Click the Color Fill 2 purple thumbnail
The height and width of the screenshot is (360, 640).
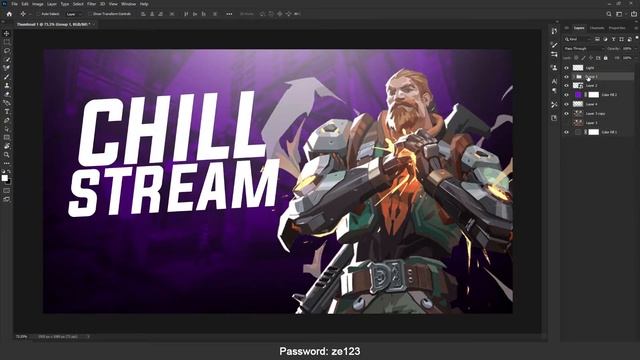(x=578, y=95)
